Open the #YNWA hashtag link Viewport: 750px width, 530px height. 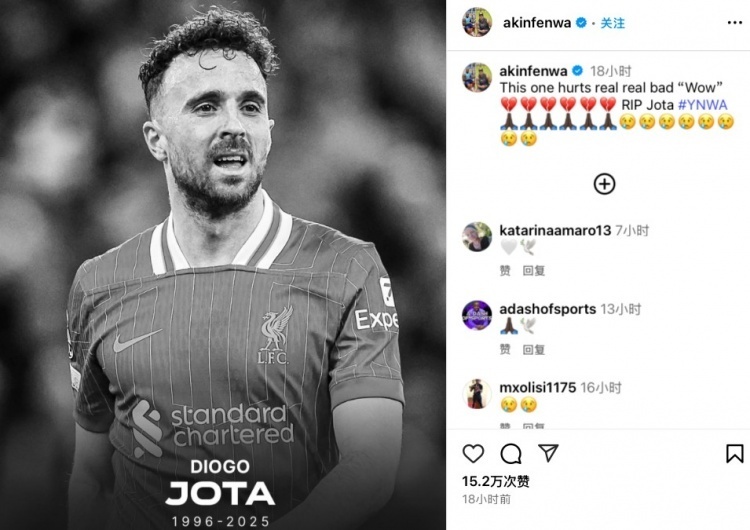pyautogui.click(x=703, y=105)
